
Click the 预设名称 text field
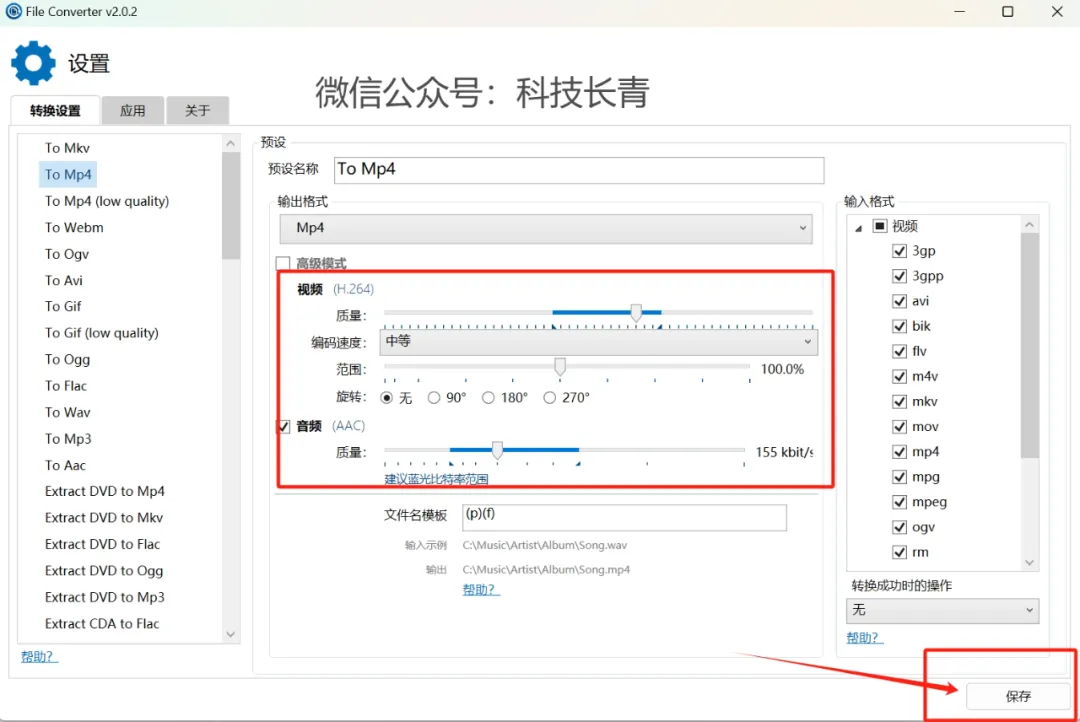578,170
